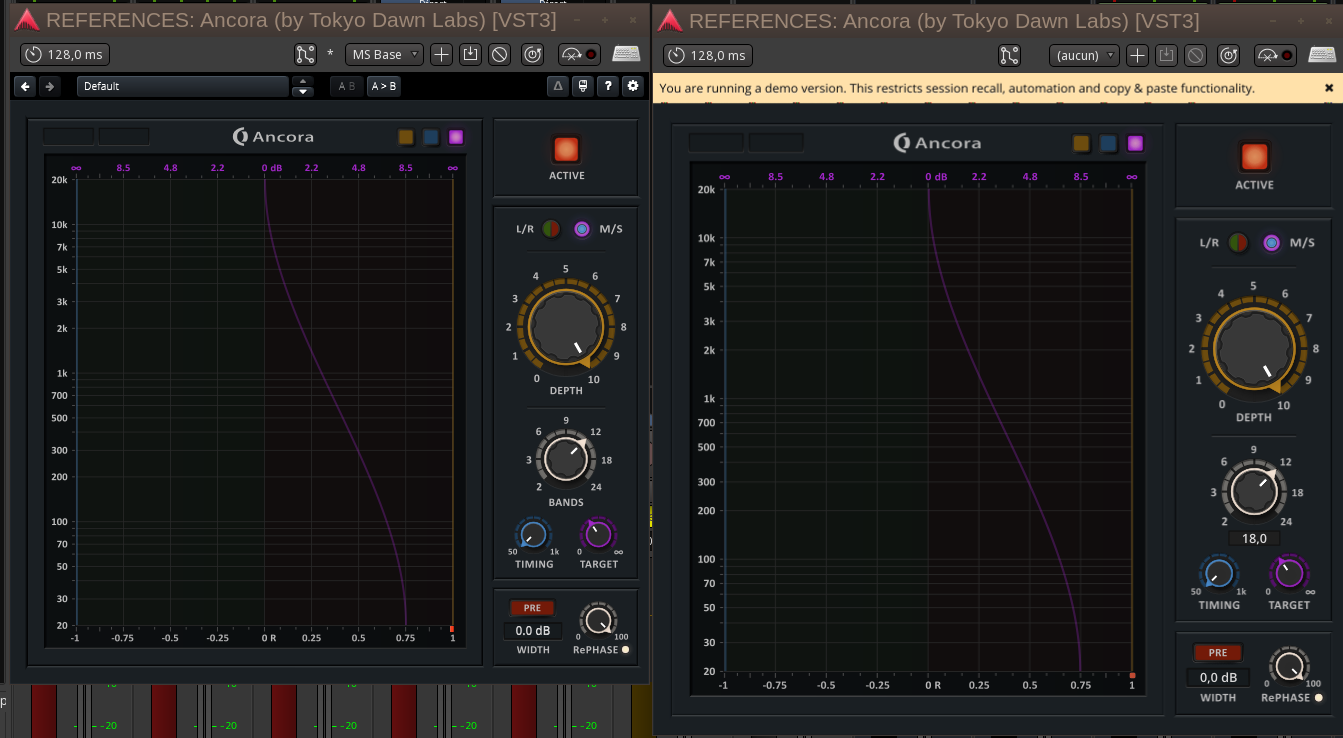Expand the MS Base preset dropdown
The width and height of the screenshot is (1343, 738).
pyautogui.click(x=384, y=55)
